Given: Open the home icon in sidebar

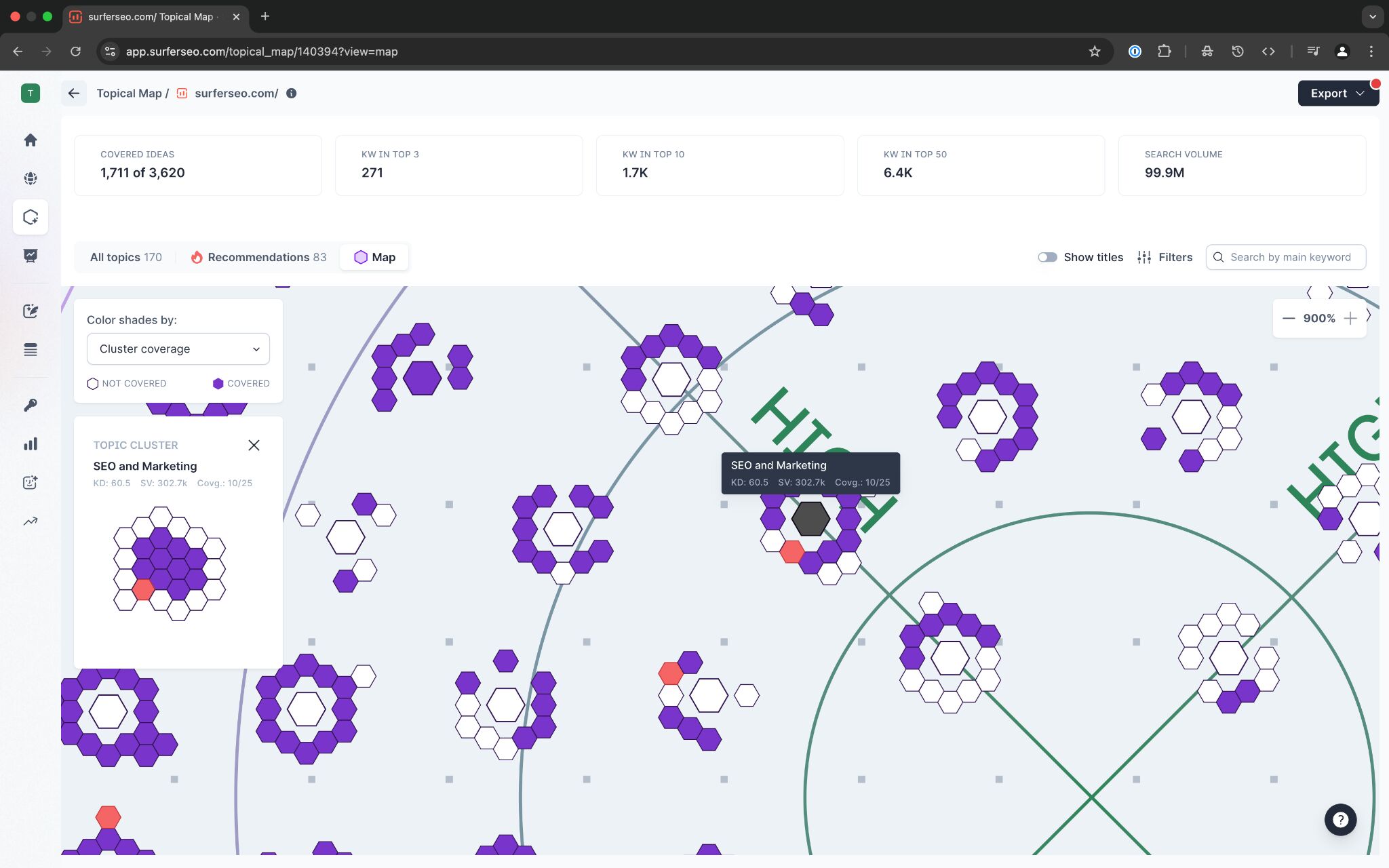Looking at the screenshot, I should [30, 140].
